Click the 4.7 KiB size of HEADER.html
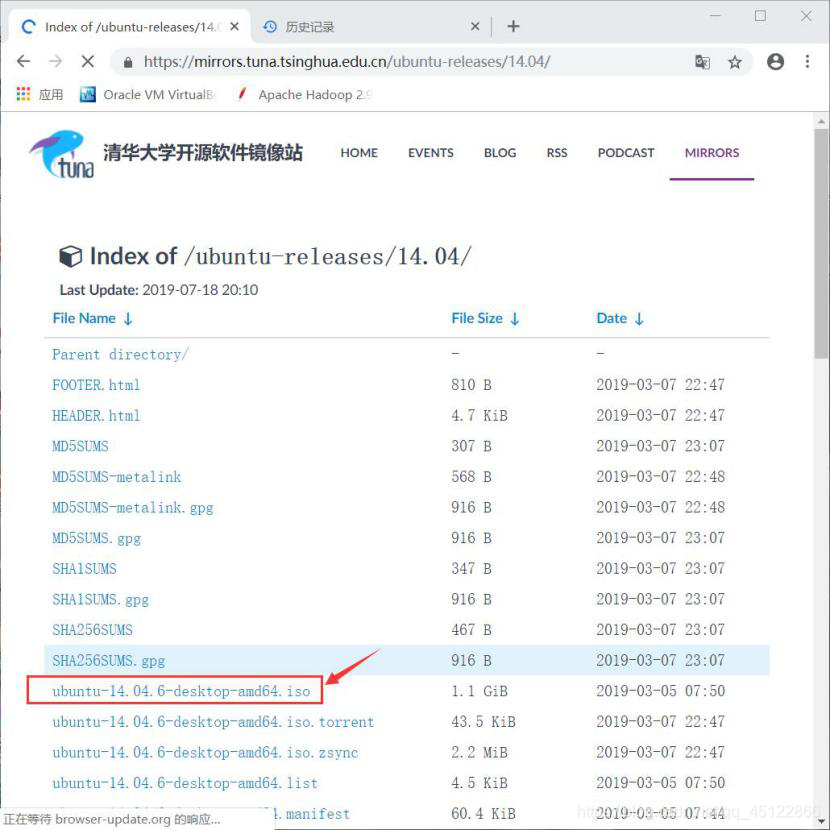The height and width of the screenshot is (830, 830). tap(479, 416)
